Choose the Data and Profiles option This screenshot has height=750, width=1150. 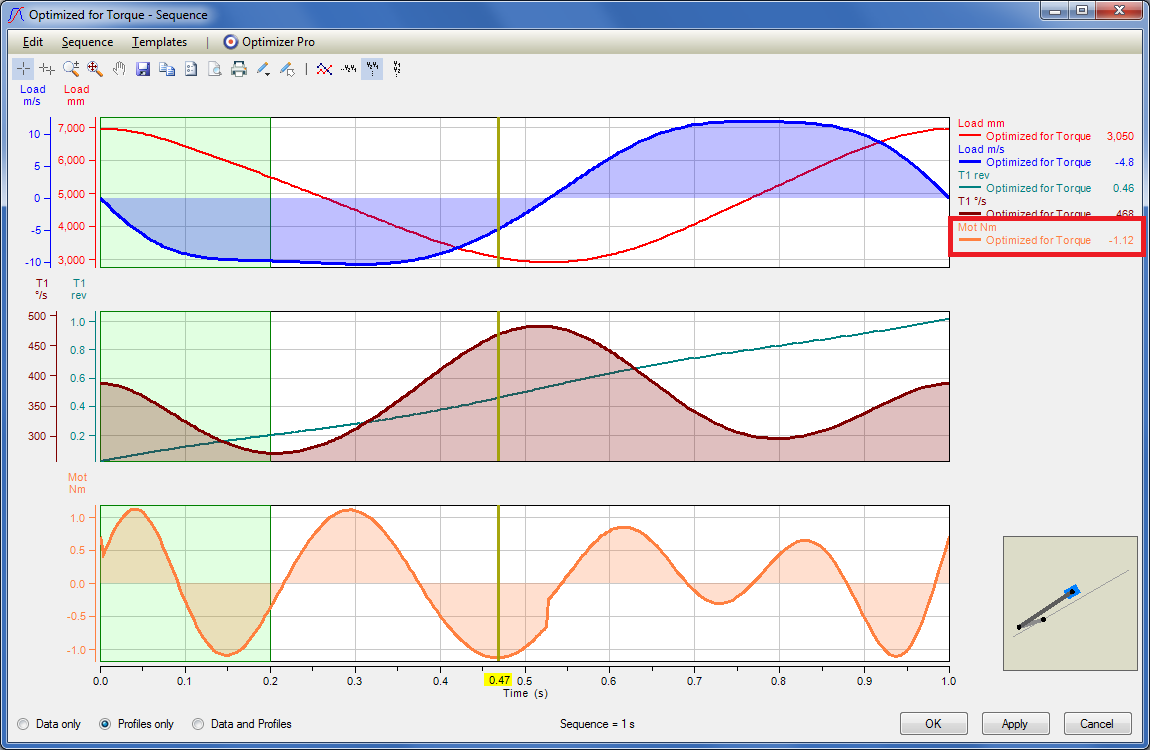(198, 724)
